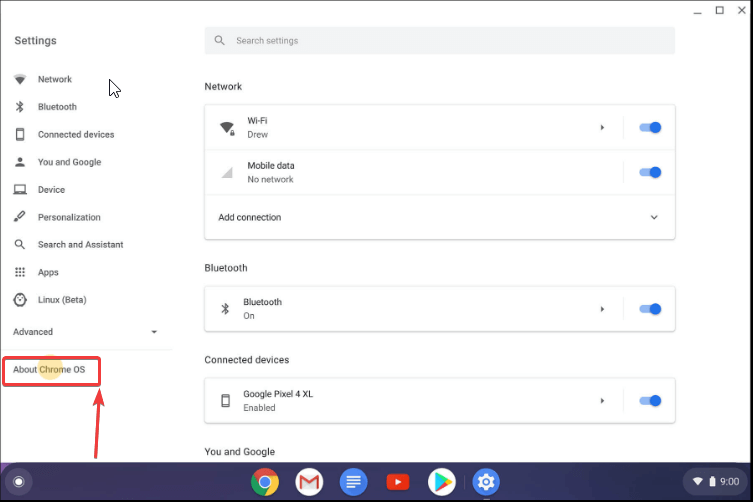The height and width of the screenshot is (502, 753).
Task: Click the phone icon beside Google Pixel 4 XL
Action: (225, 401)
